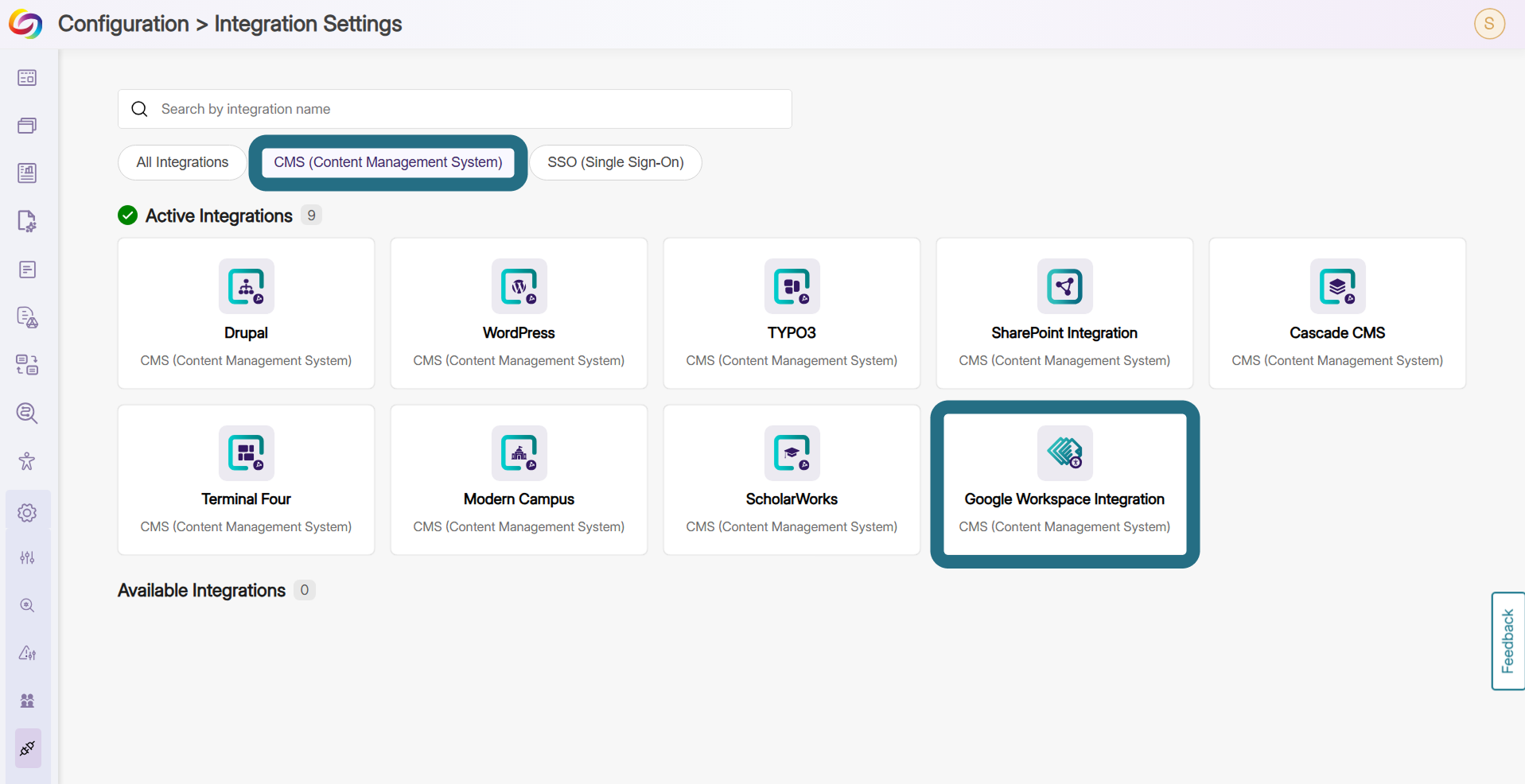Click the Available Integrations heading
The height and width of the screenshot is (784, 1525).
[x=201, y=590]
